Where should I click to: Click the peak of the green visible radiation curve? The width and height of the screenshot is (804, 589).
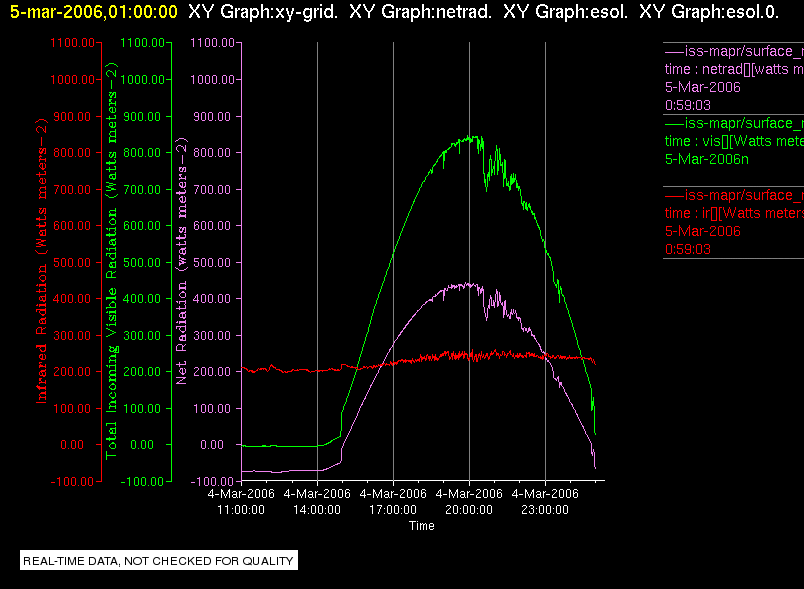tap(469, 137)
